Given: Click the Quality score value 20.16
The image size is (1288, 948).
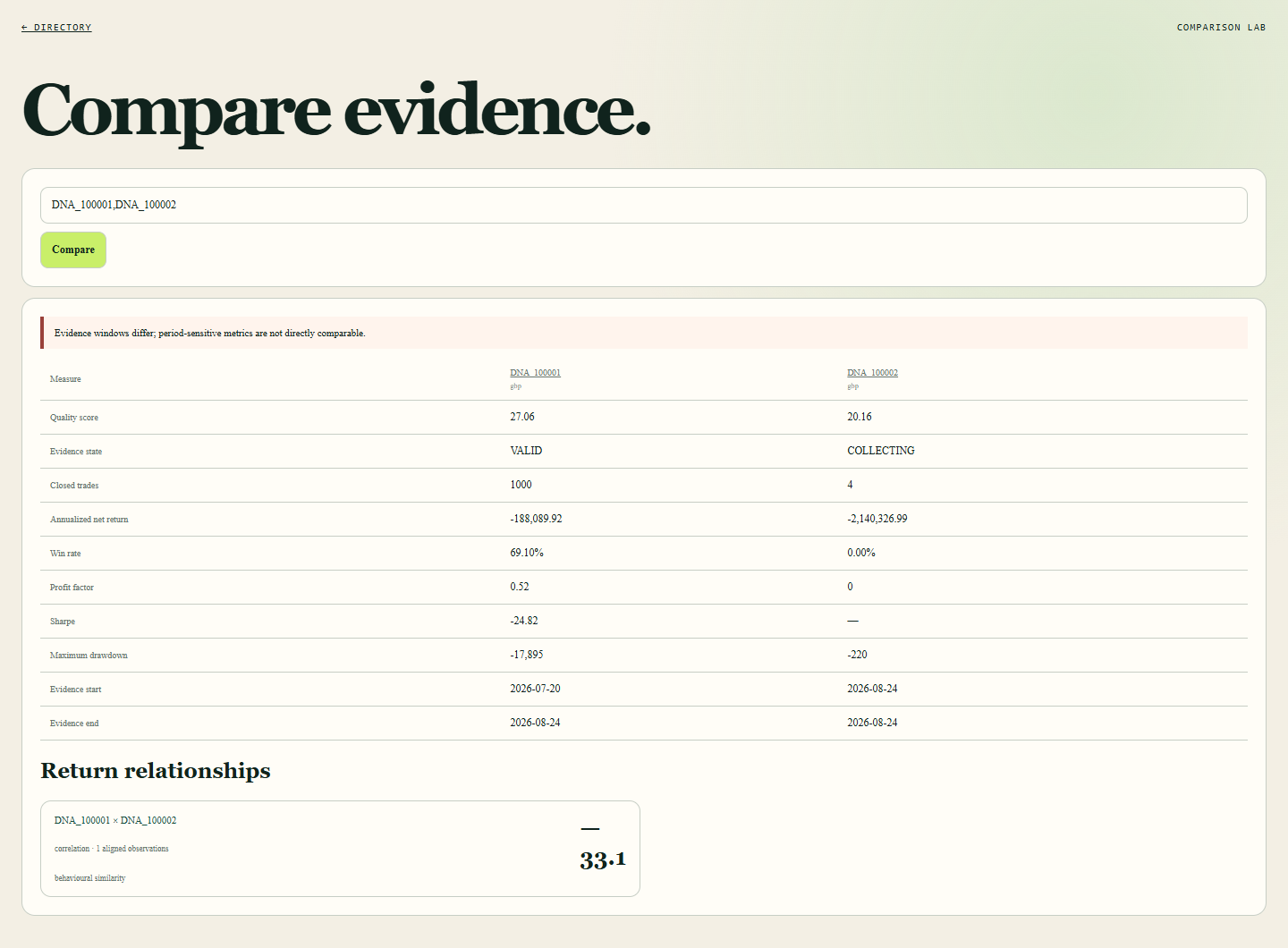Looking at the screenshot, I should pyautogui.click(x=860, y=417).
